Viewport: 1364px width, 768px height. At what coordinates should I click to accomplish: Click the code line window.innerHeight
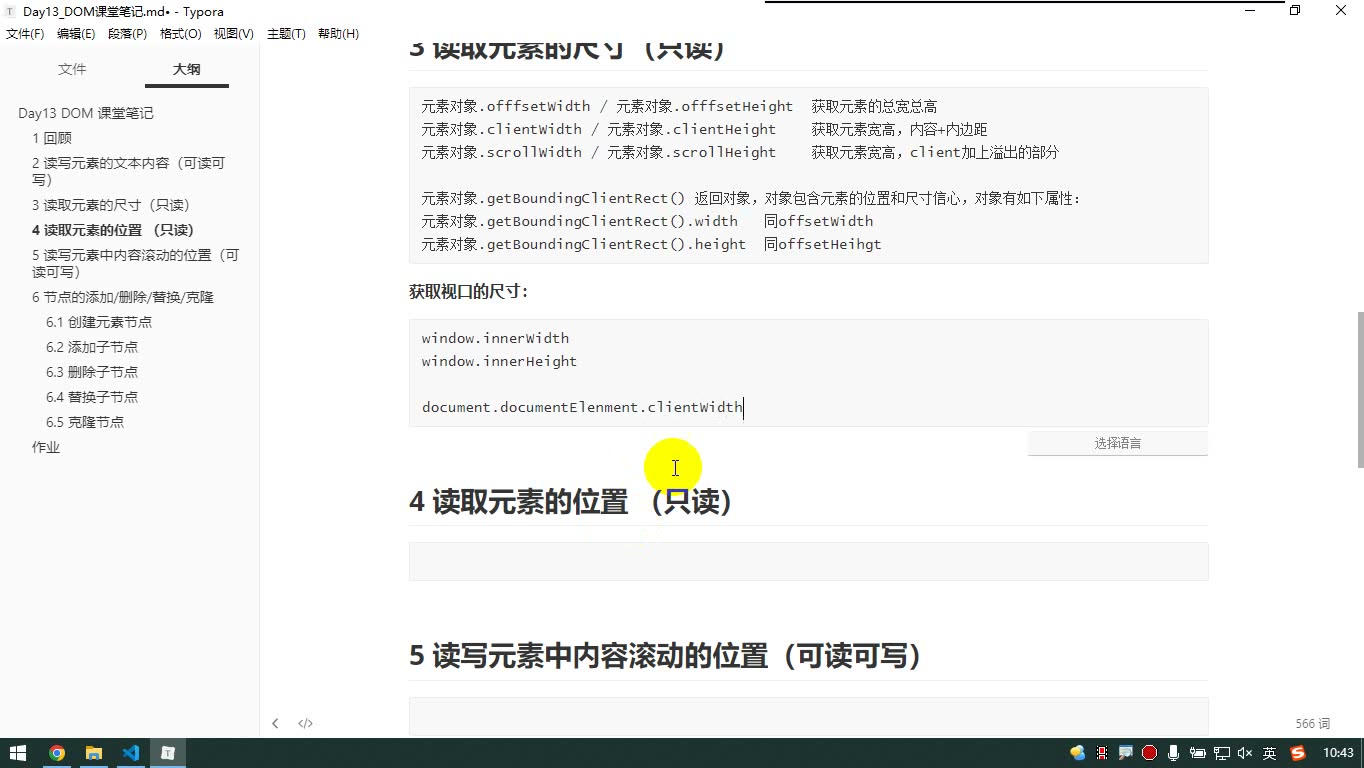click(x=499, y=361)
